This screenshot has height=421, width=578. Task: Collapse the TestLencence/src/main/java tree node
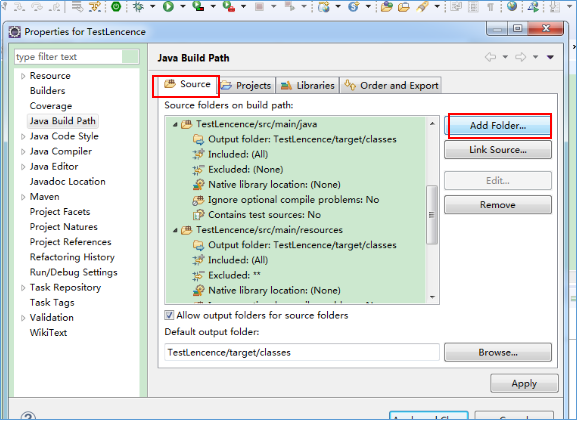point(175,125)
